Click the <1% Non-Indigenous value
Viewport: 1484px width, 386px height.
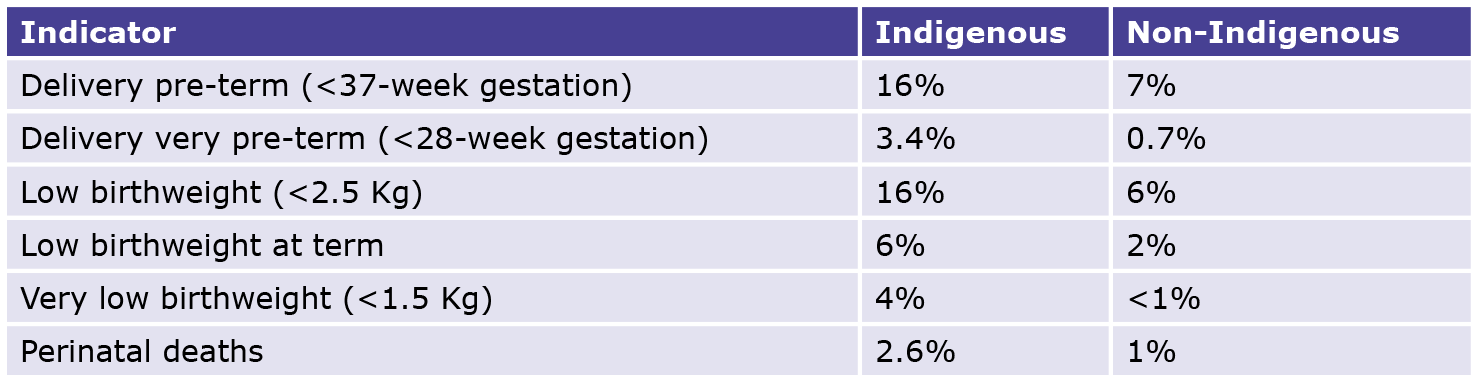1163,298
